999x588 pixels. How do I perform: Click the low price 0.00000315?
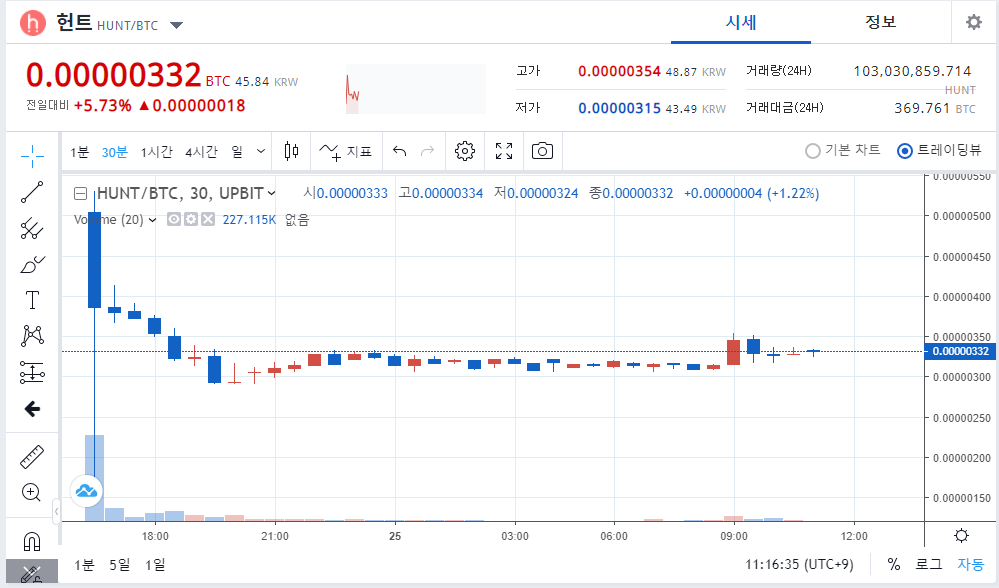click(619, 108)
